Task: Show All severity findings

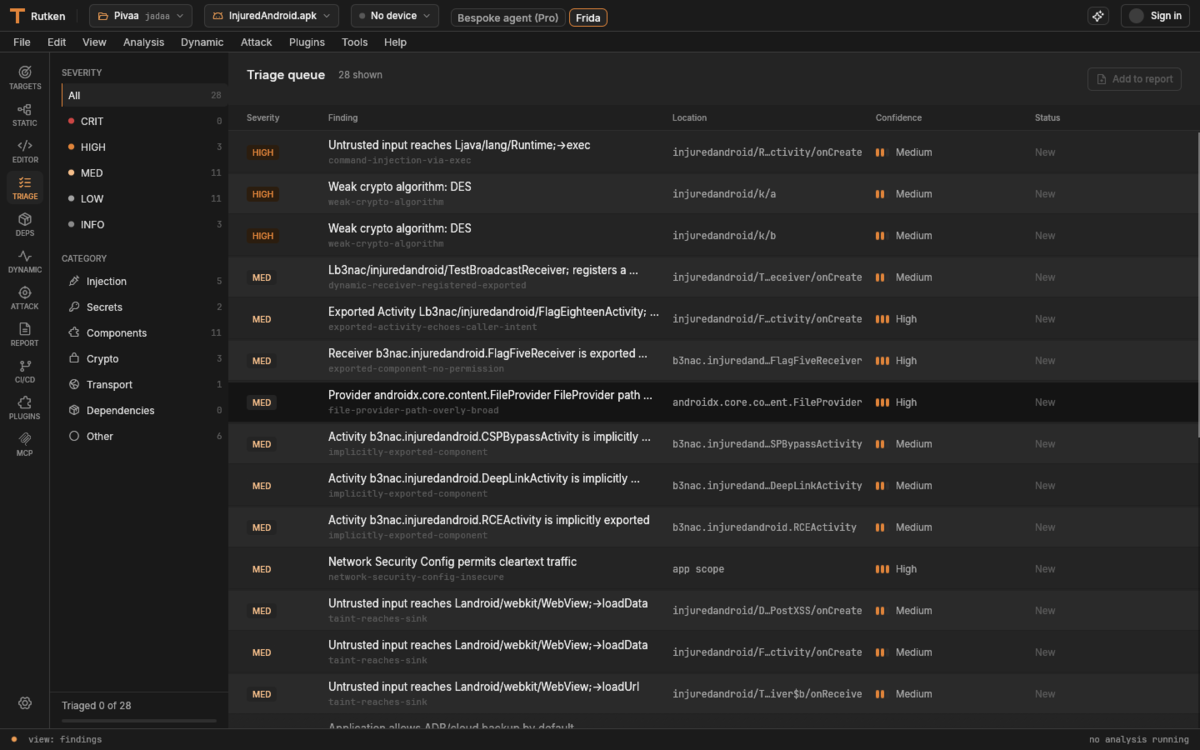Action: coord(144,96)
